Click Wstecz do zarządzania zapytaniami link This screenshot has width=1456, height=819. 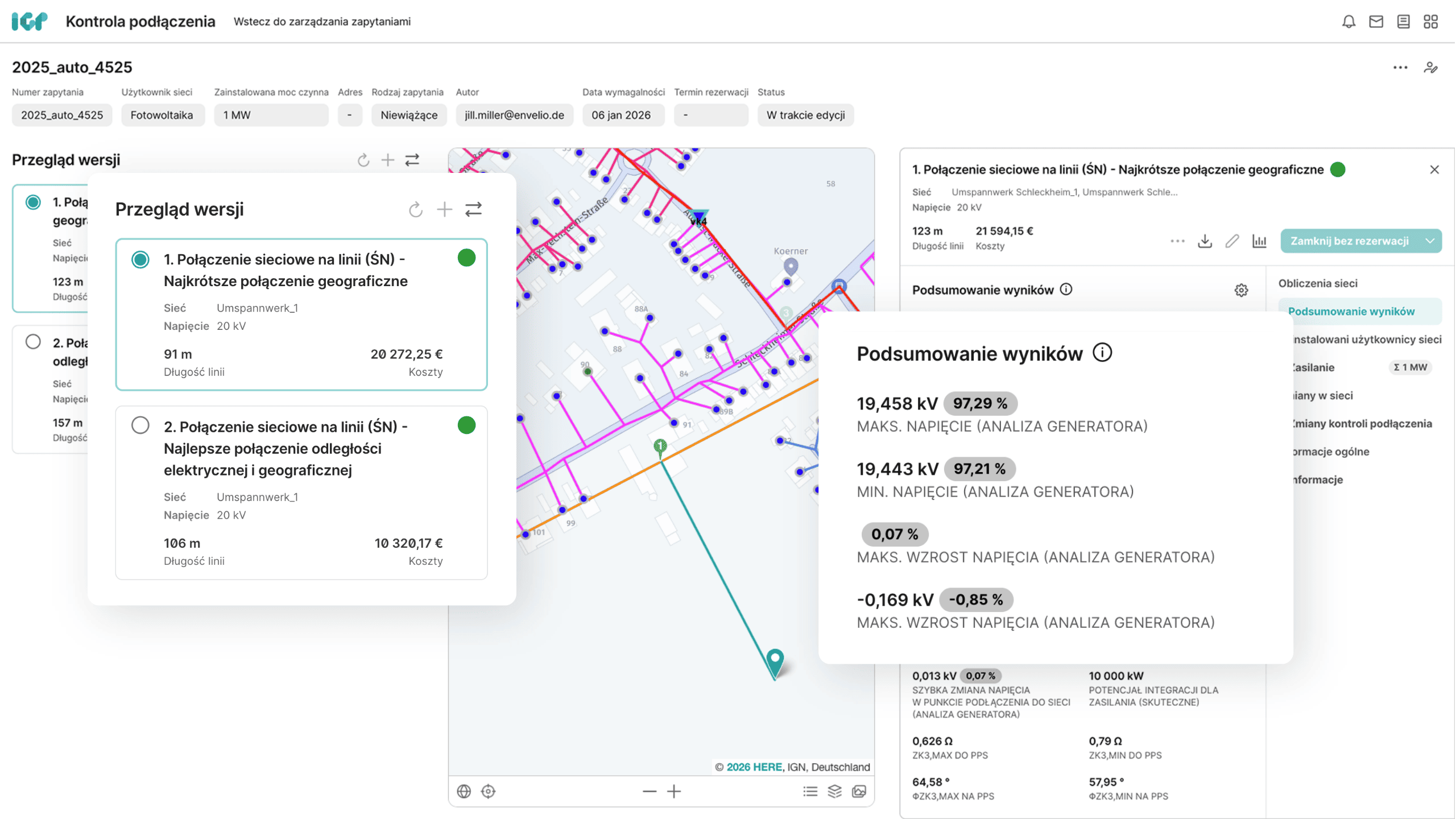pyautogui.click(x=322, y=22)
